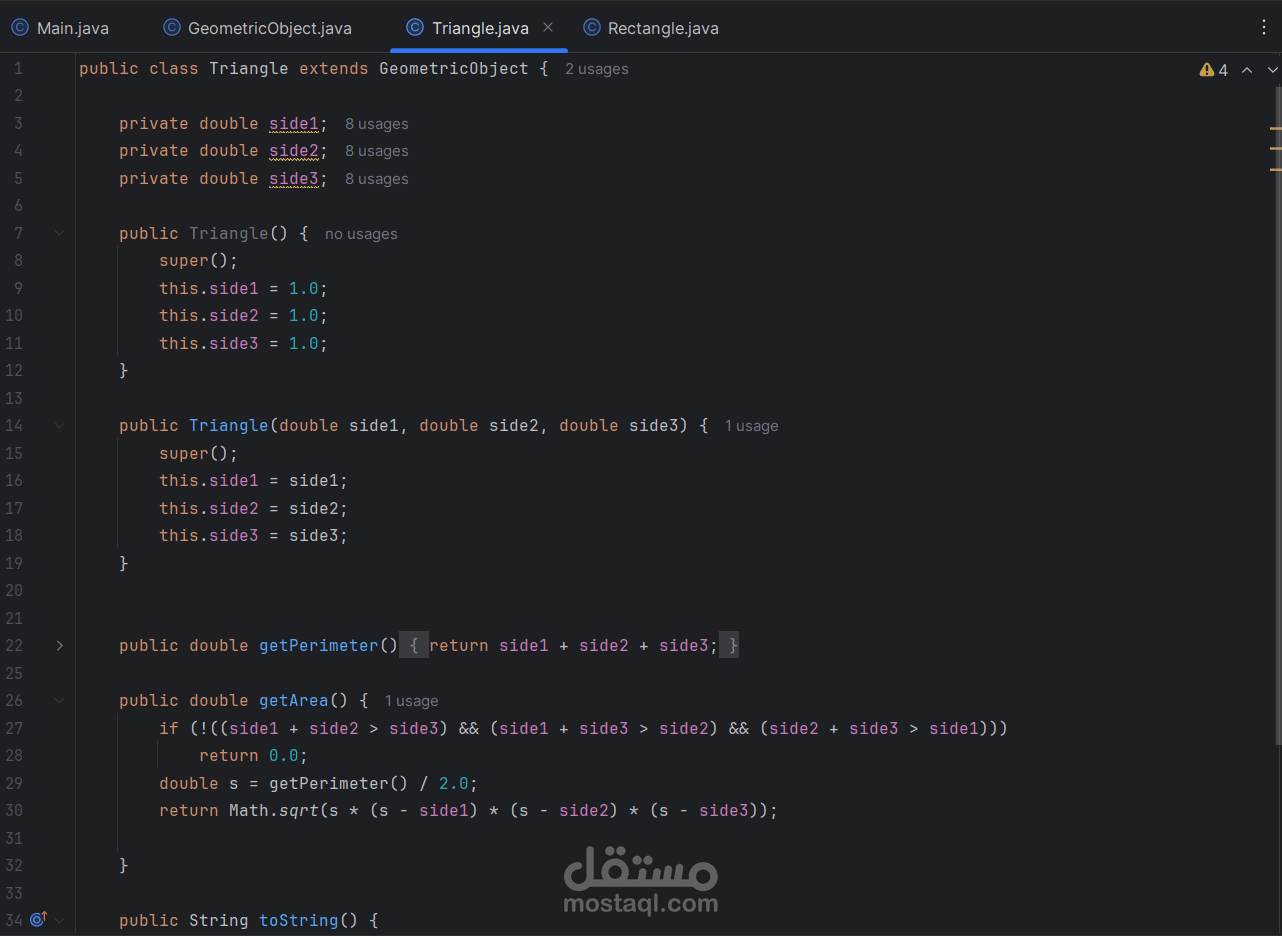Close the Triangle.java tab

(548, 27)
